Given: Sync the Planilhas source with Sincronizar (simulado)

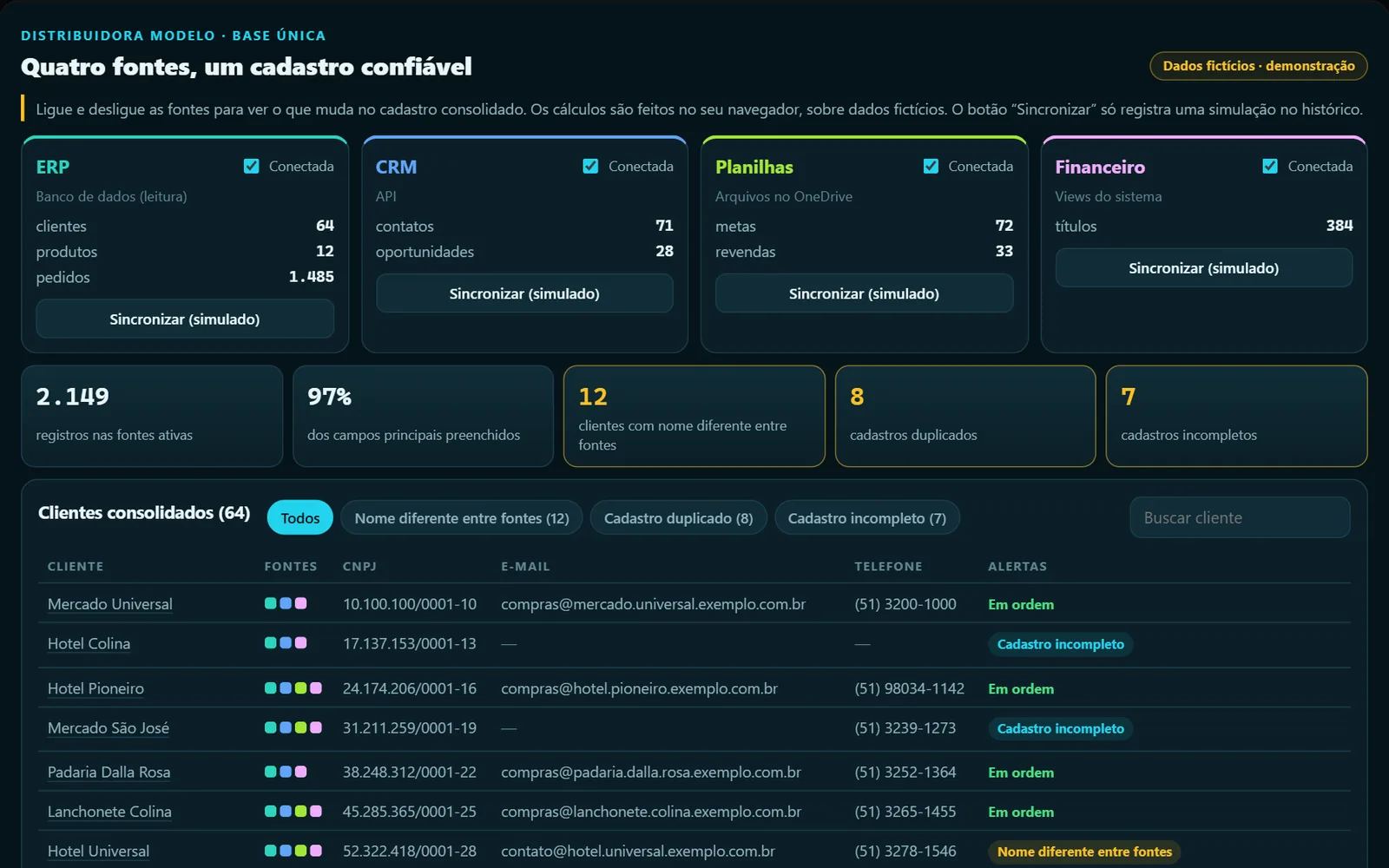Looking at the screenshot, I should tap(864, 293).
